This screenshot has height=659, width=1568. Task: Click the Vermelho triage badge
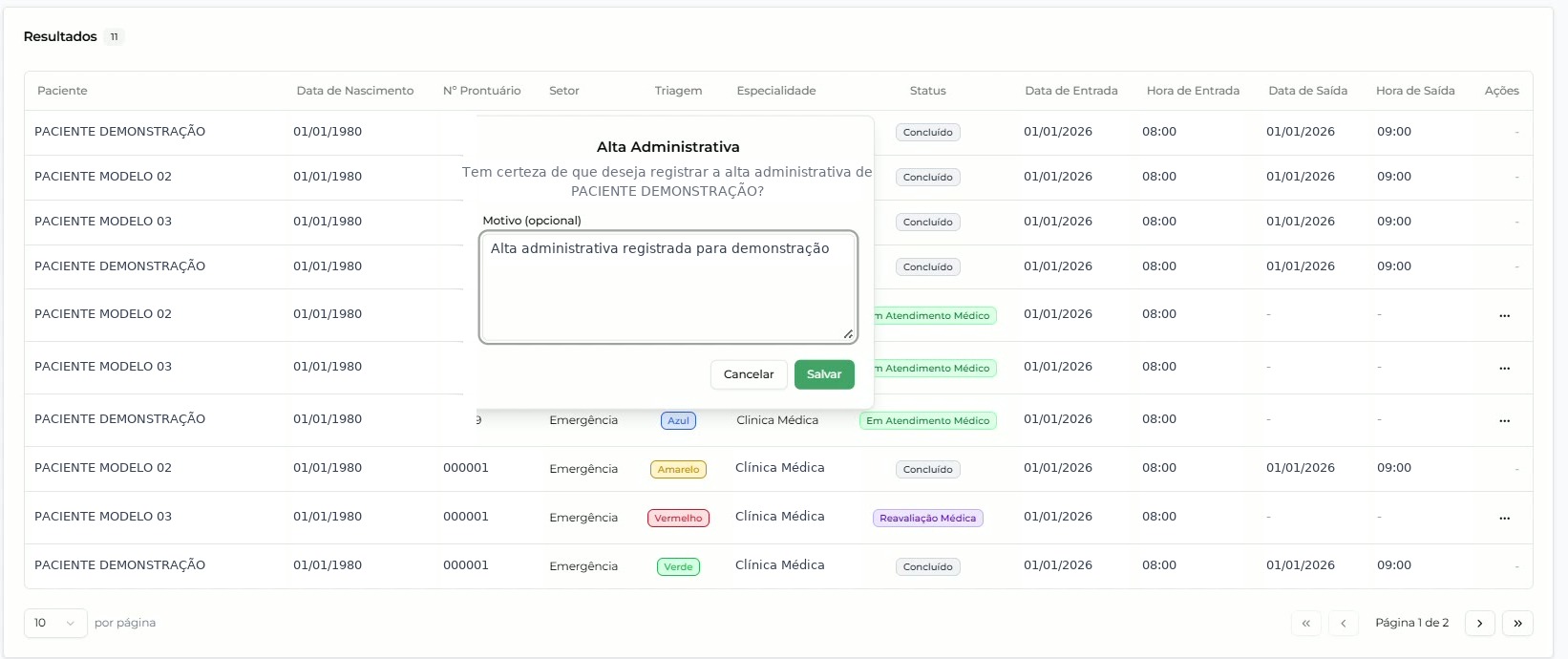[678, 518]
